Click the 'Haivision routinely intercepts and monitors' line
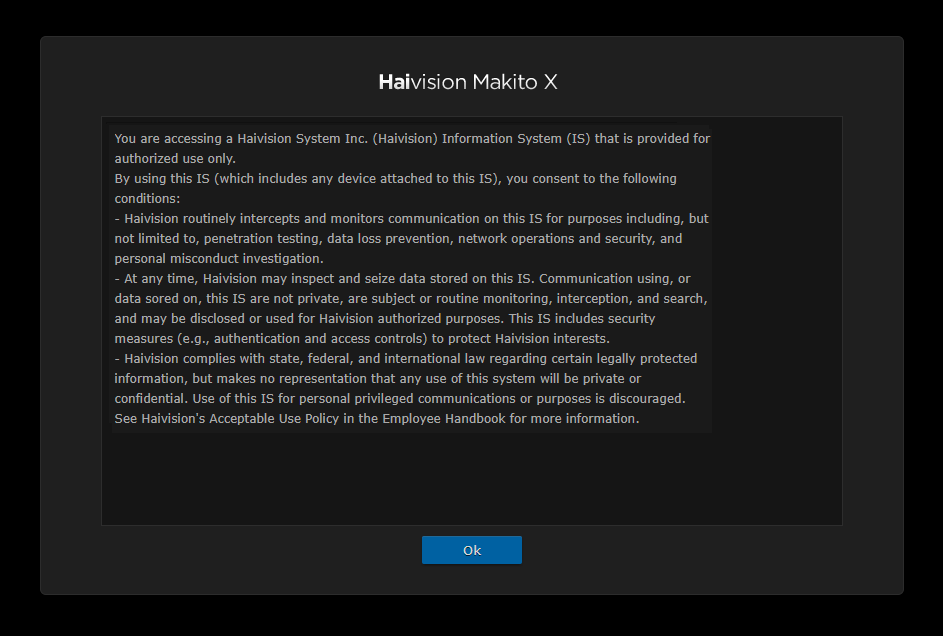The height and width of the screenshot is (636, 943). [412, 218]
